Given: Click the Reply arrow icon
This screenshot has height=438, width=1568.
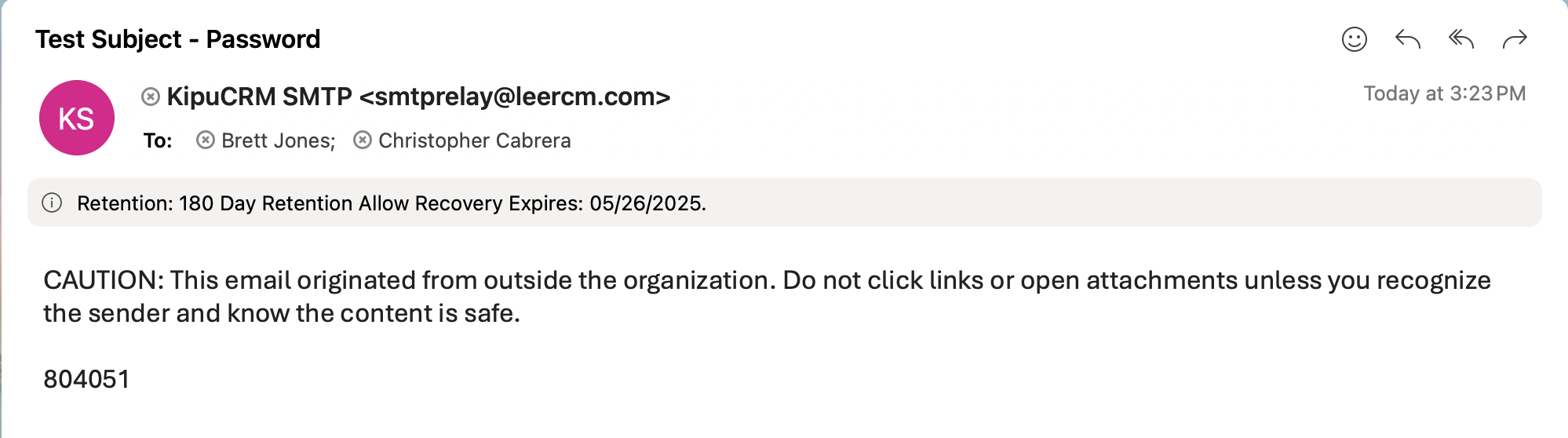Looking at the screenshot, I should point(1407,39).
